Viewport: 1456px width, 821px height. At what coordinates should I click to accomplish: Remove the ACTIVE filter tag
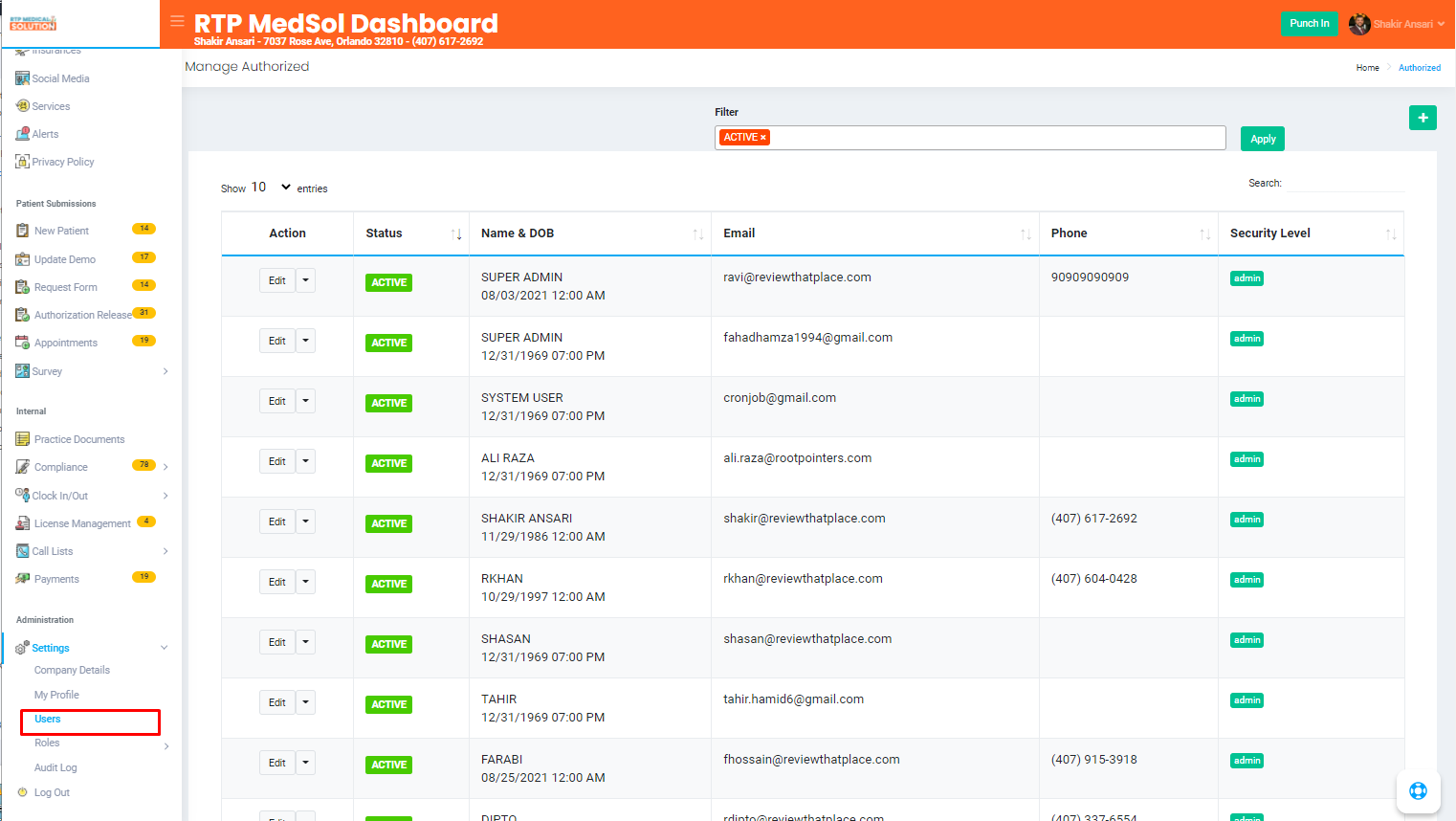763,138
